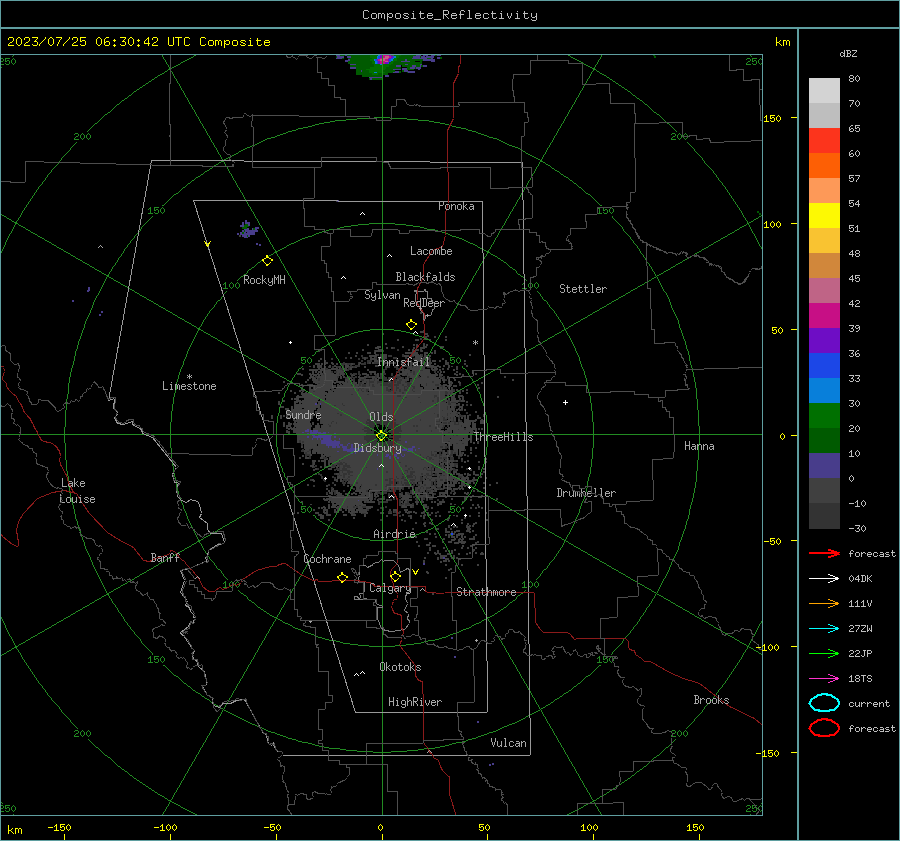Select the bright yellow dBZ legend band
This screenshot has width=900, height=841.
click(824, 215)
